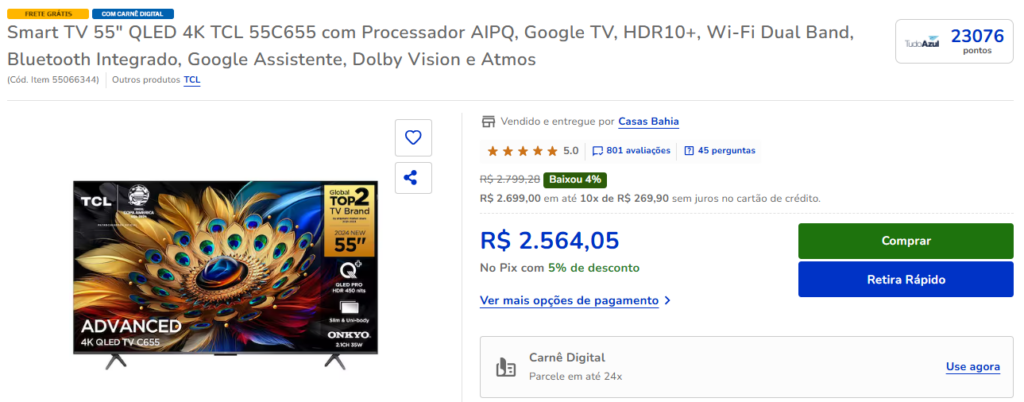Add TV to favorites with heart icon
This screenshot has width=1024, height=402.
tap(413, 138)
